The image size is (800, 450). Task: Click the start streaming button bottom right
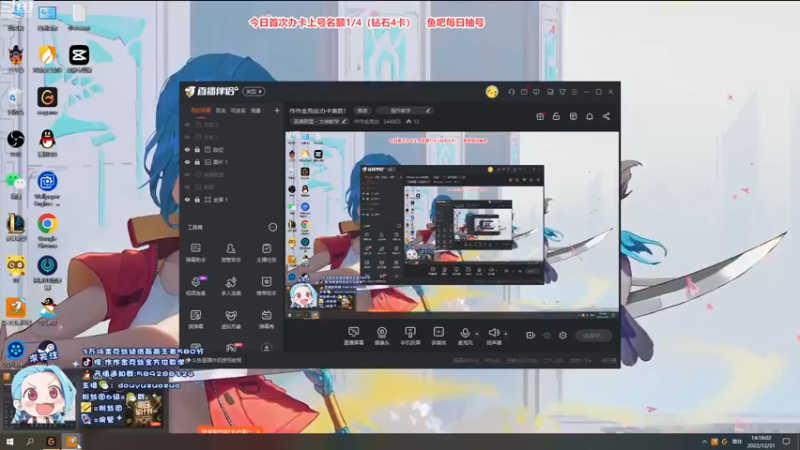[x=593, y=336]
